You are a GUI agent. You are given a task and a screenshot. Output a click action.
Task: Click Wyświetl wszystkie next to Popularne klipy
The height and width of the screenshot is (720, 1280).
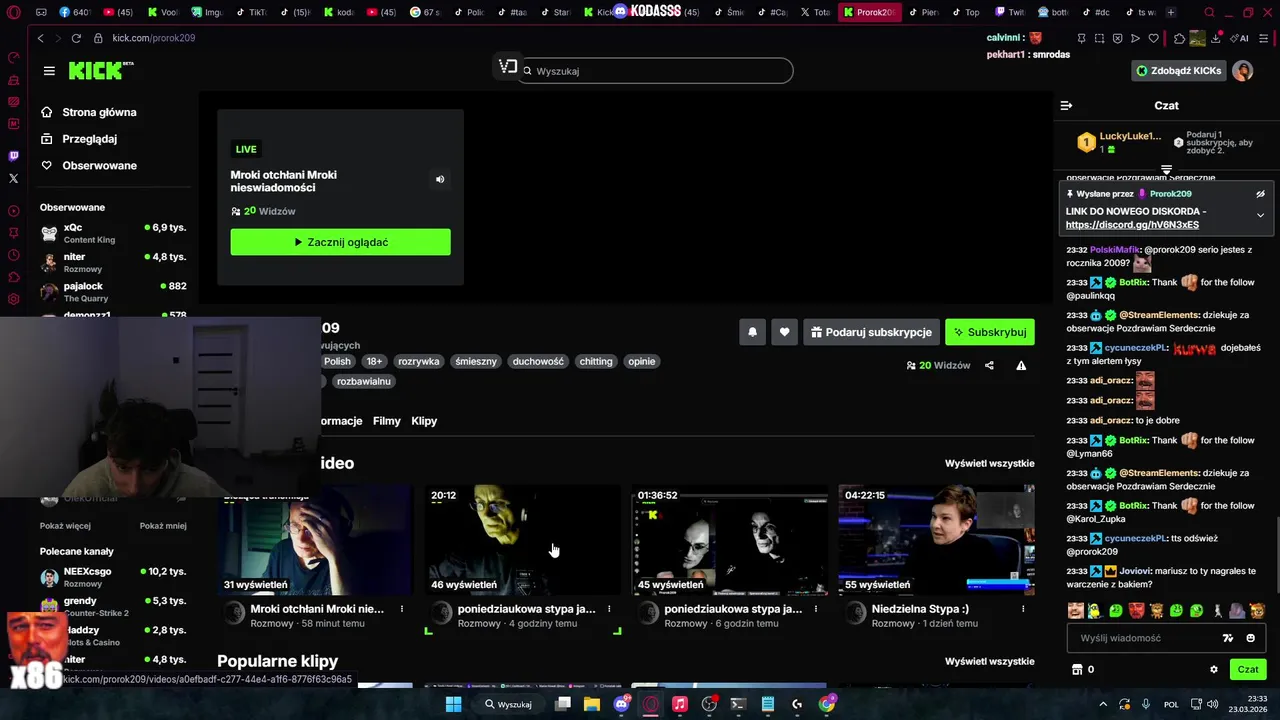tap(990, 661)
